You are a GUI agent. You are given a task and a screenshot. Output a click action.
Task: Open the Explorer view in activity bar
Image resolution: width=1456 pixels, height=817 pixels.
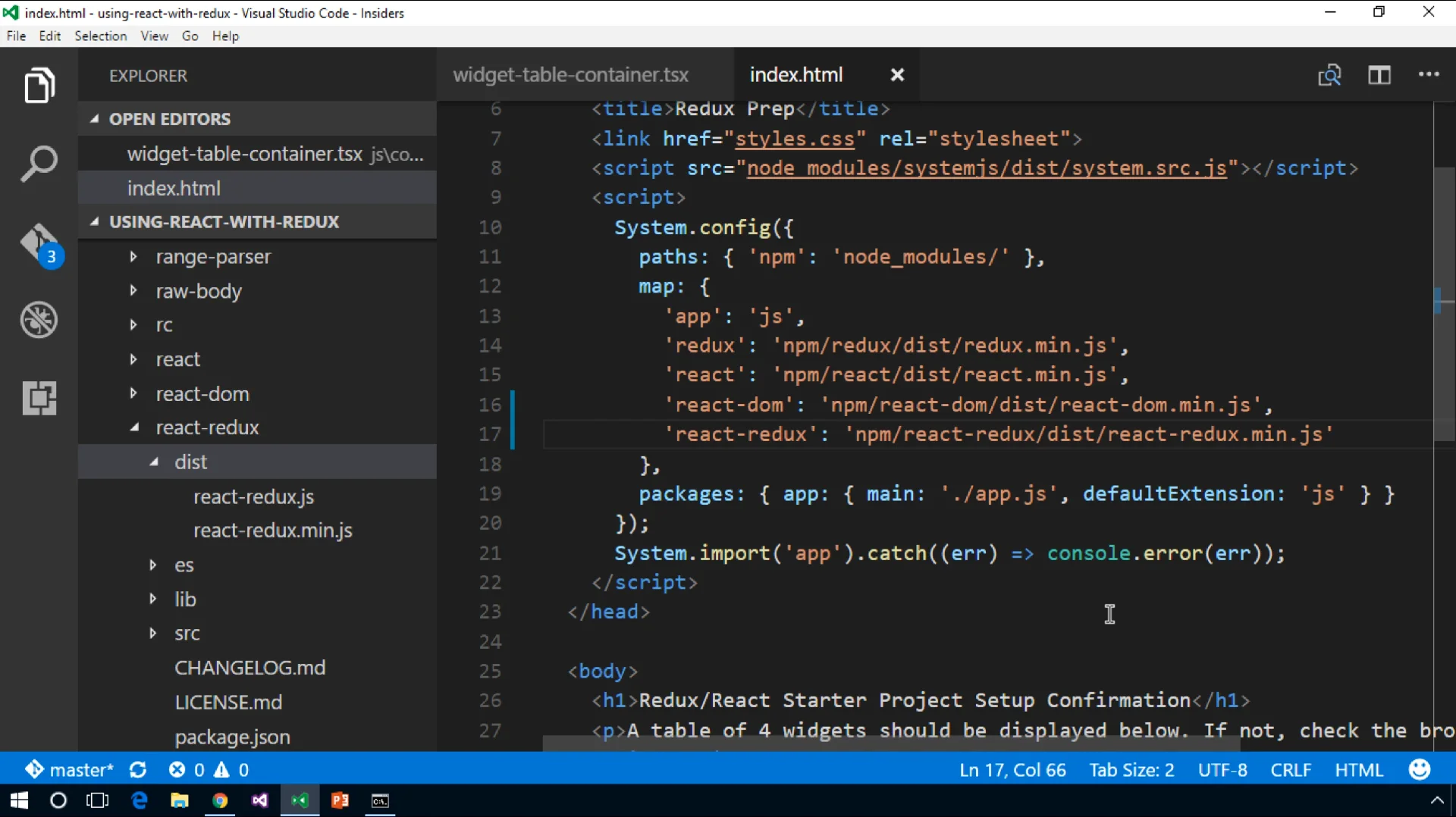(x=39, y=85)
